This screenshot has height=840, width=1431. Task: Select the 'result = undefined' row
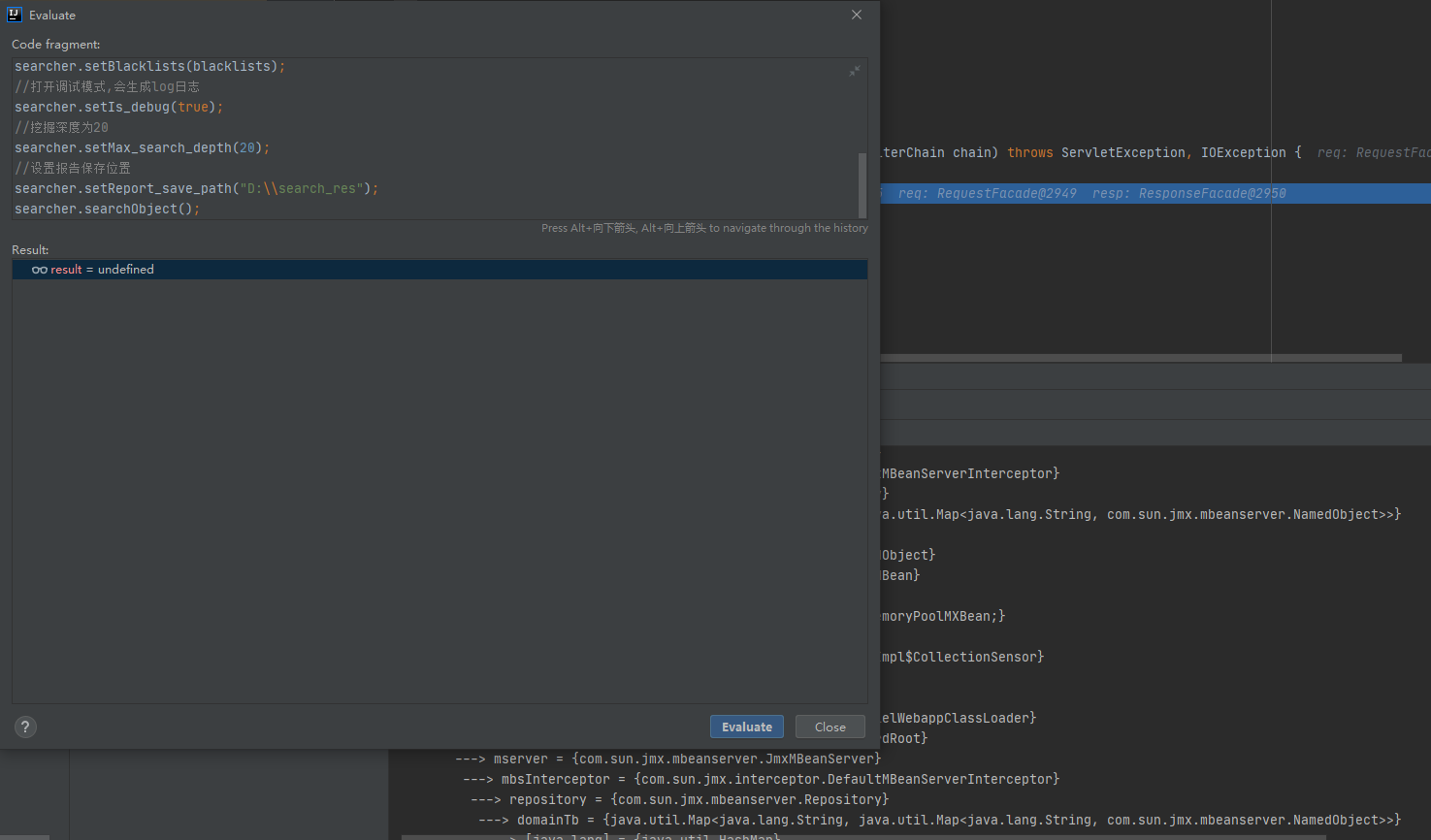click(439, 270)
